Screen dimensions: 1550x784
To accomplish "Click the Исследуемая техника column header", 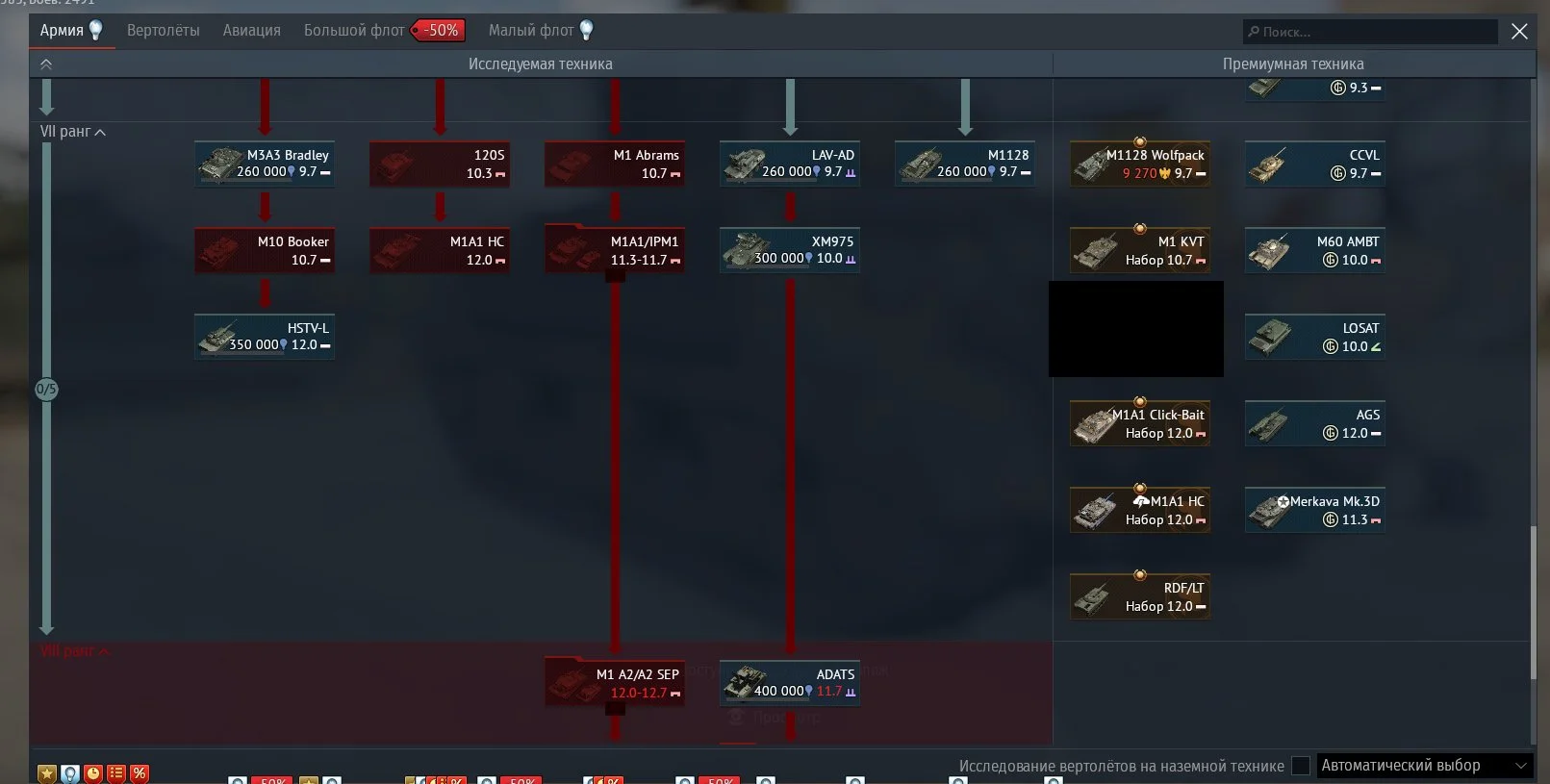I will click(541, 64).
